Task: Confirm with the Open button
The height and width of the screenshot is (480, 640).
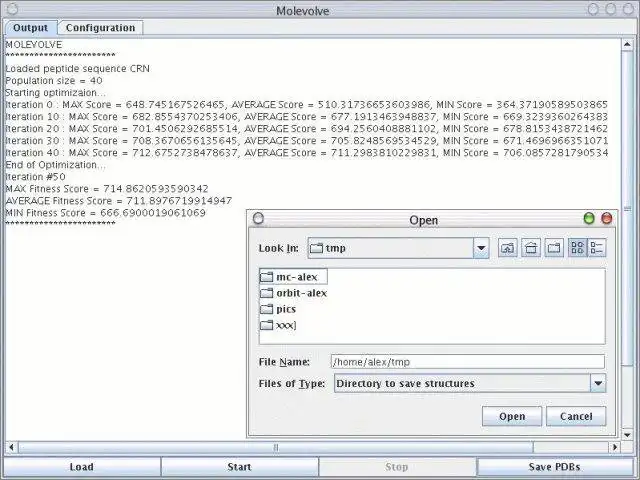Action: (x=512, y=416)
